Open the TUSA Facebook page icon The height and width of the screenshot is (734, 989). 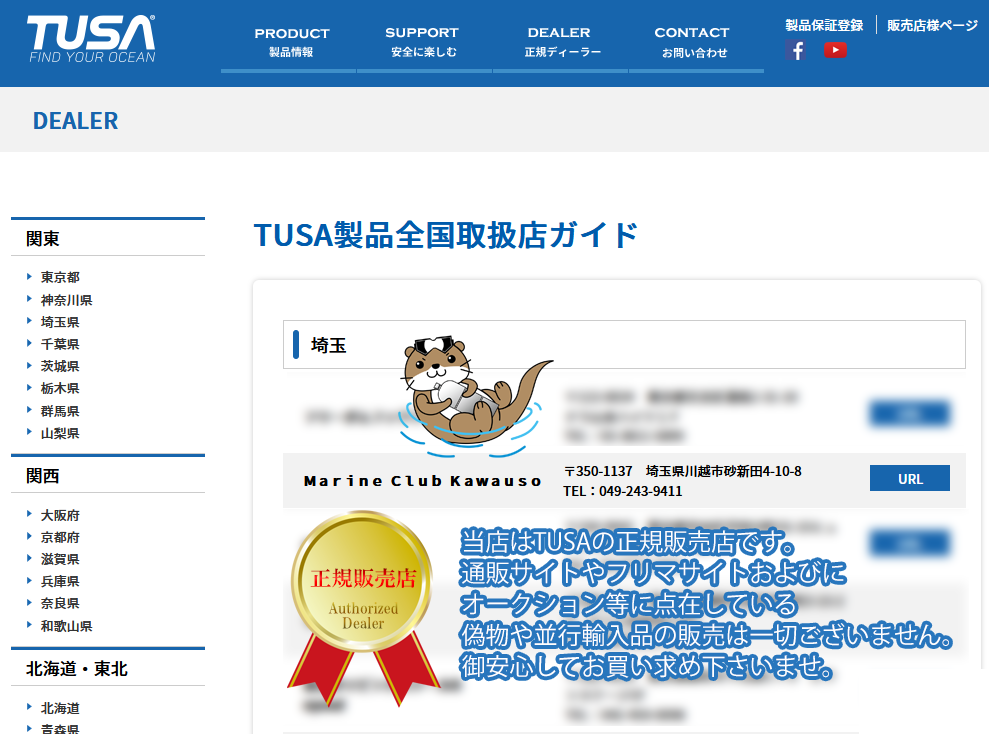tap(796, 50)
